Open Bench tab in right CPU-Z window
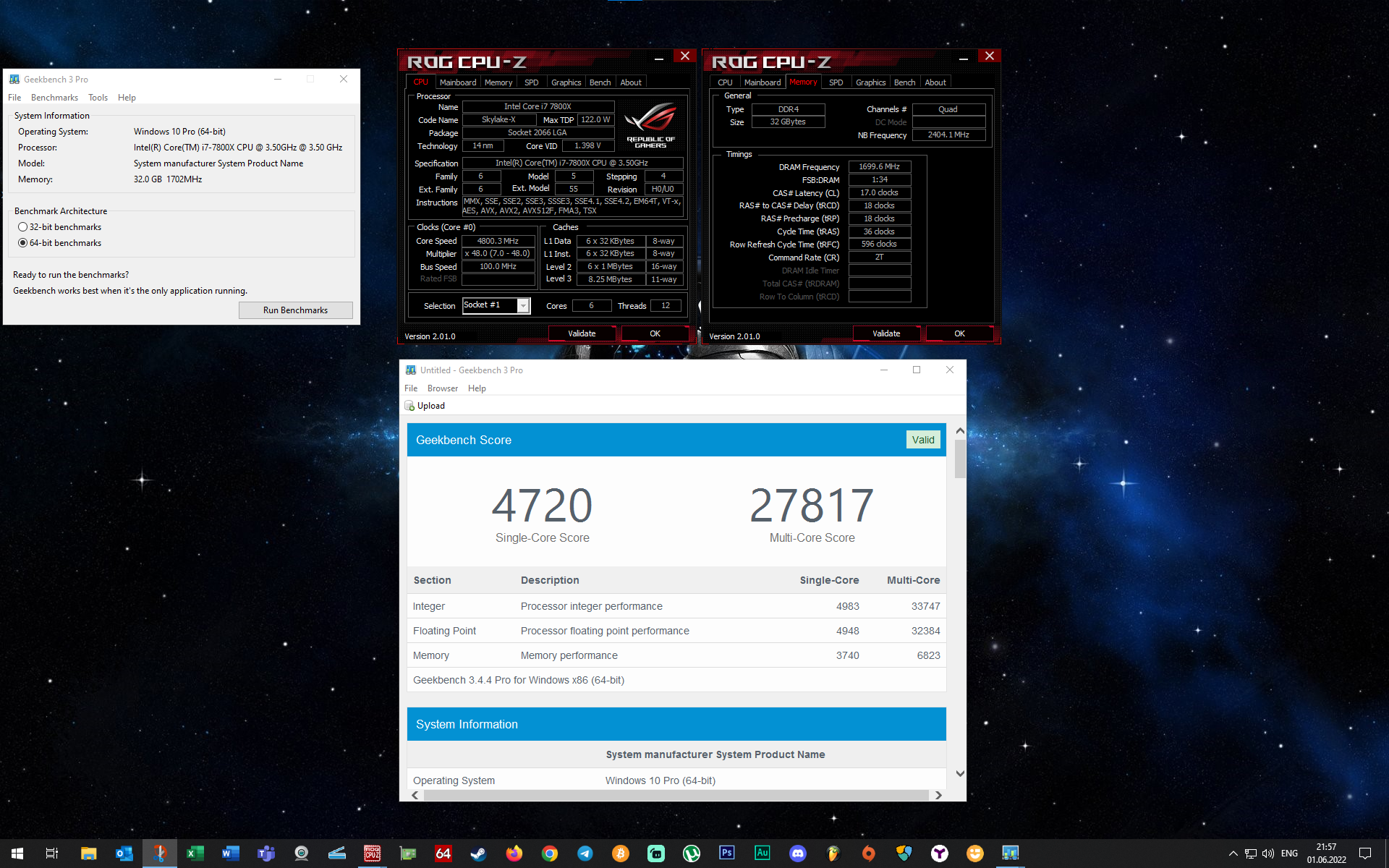 904,82
